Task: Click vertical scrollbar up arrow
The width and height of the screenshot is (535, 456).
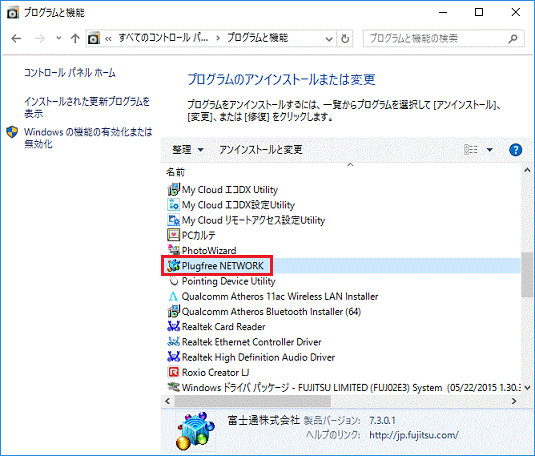Action: click(x=527, y=170)
